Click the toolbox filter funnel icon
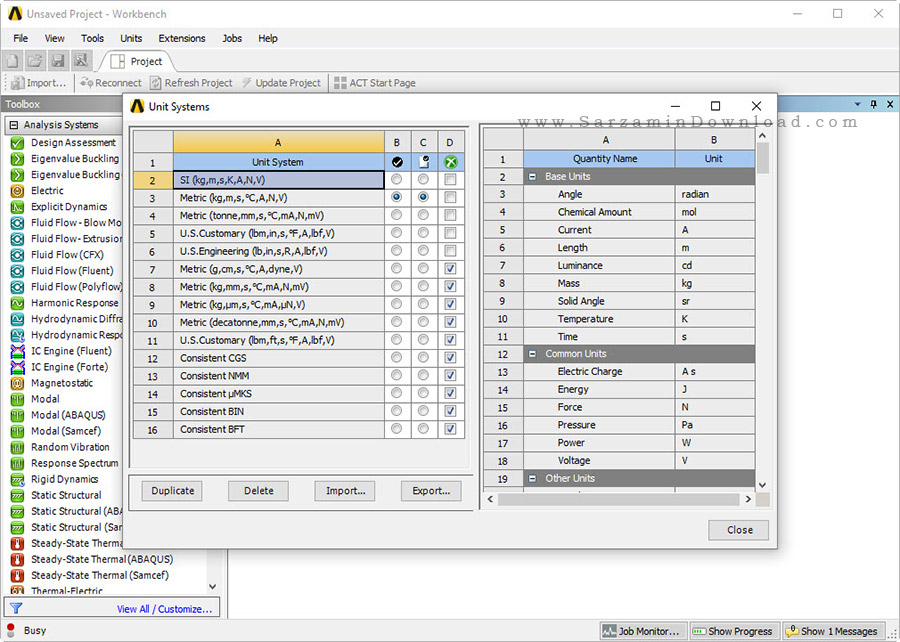 click(16, 608)
